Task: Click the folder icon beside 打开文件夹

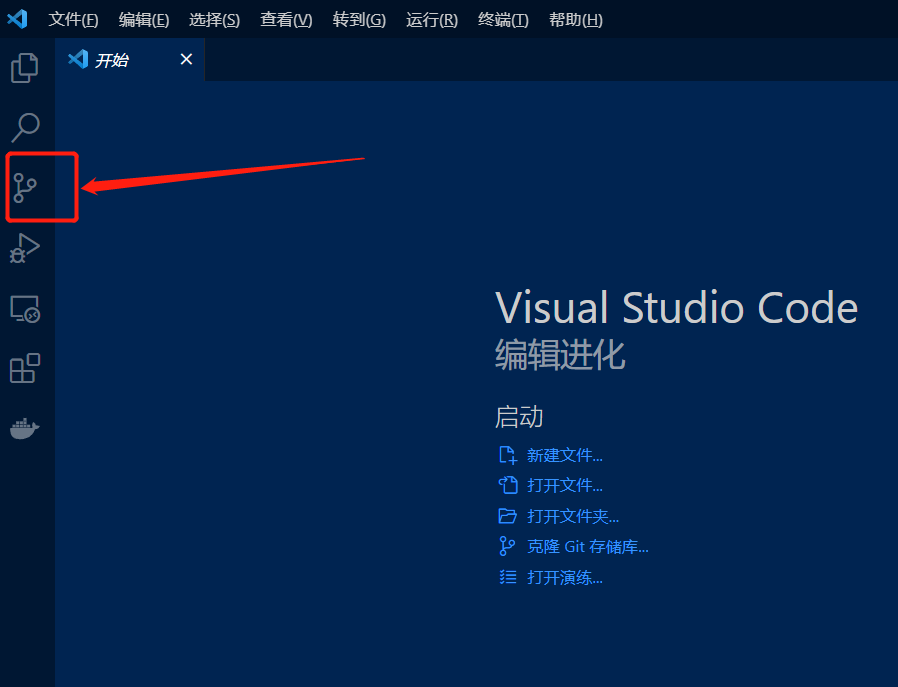Action: (x=507, y=516)
